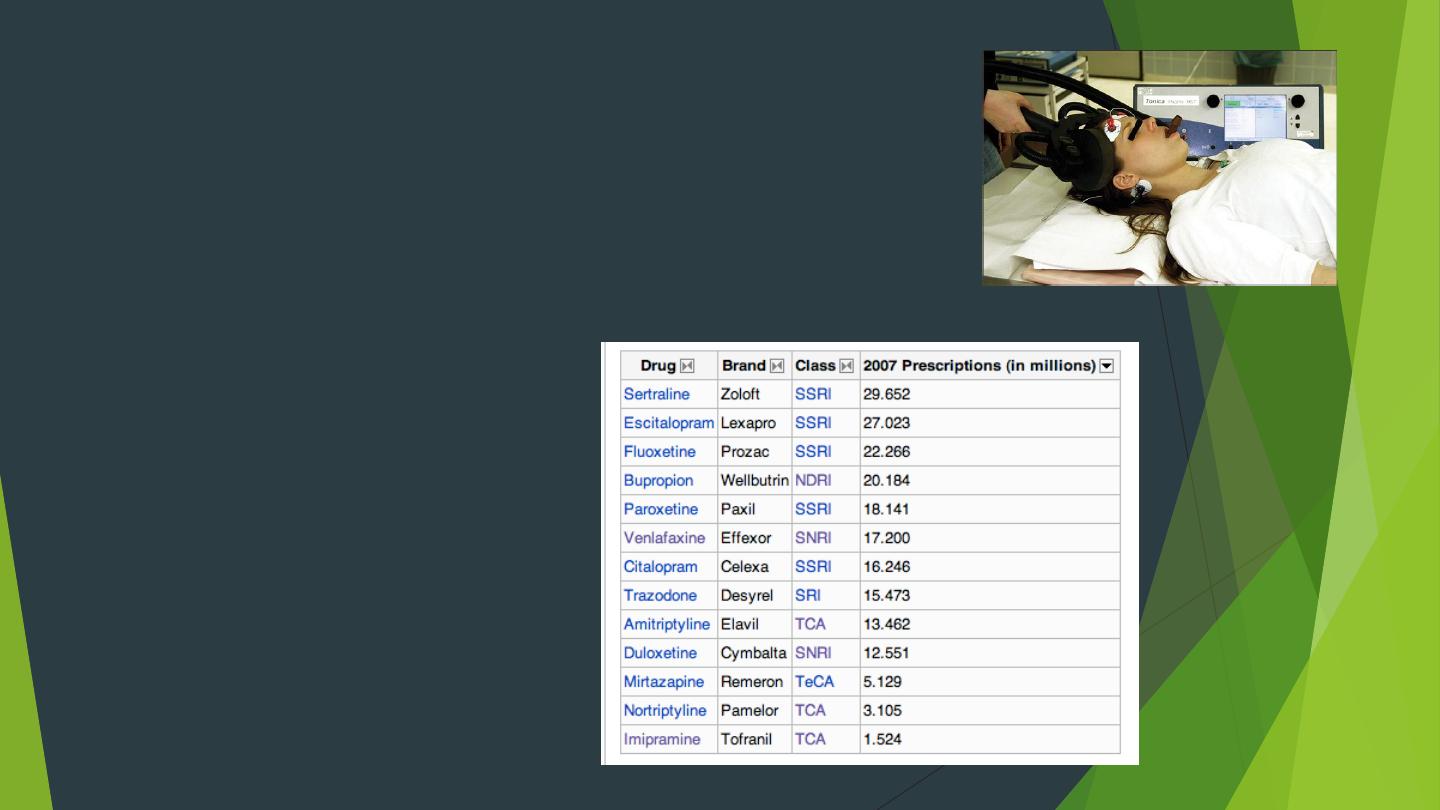The height and width of the screenshot is (810, 1440).
Task: Click the TCA link in the Amitriptyline row
Action: tap(810, 625)
